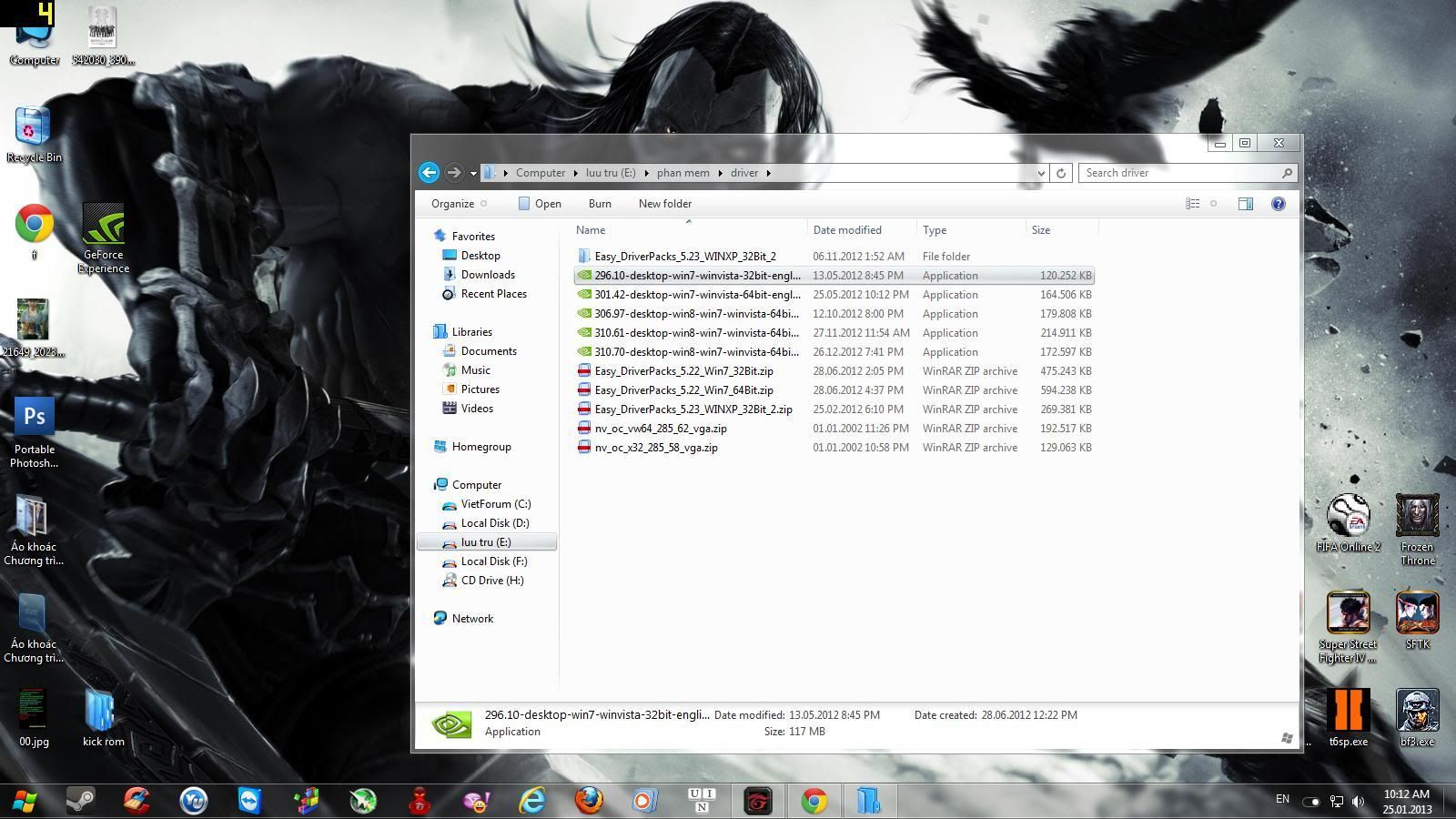
Task: Change view using the view icon
Action: click(1192, 204)
